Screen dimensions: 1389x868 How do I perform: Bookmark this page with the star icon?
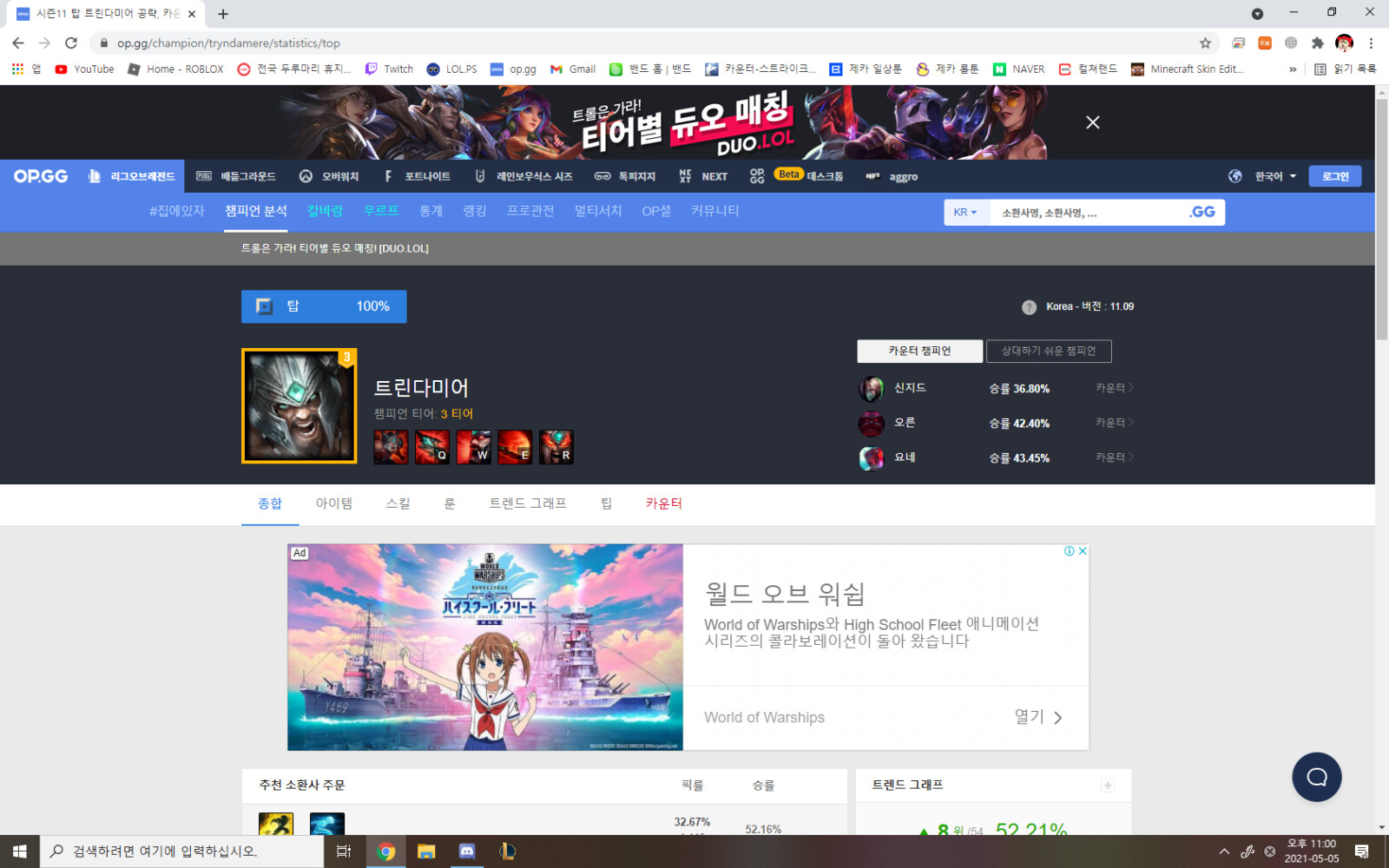[x=1205, y=43]
